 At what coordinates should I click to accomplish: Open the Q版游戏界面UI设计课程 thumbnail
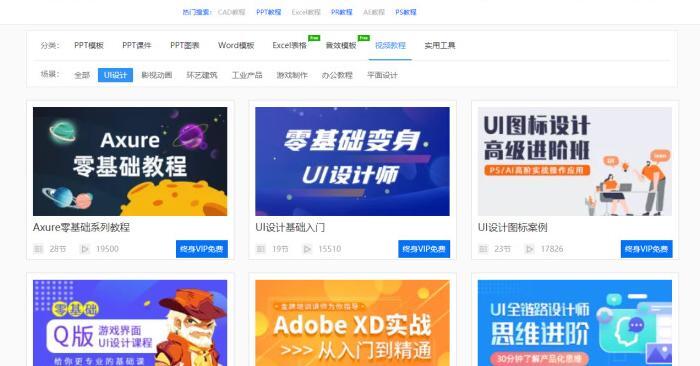coord(130,323)
